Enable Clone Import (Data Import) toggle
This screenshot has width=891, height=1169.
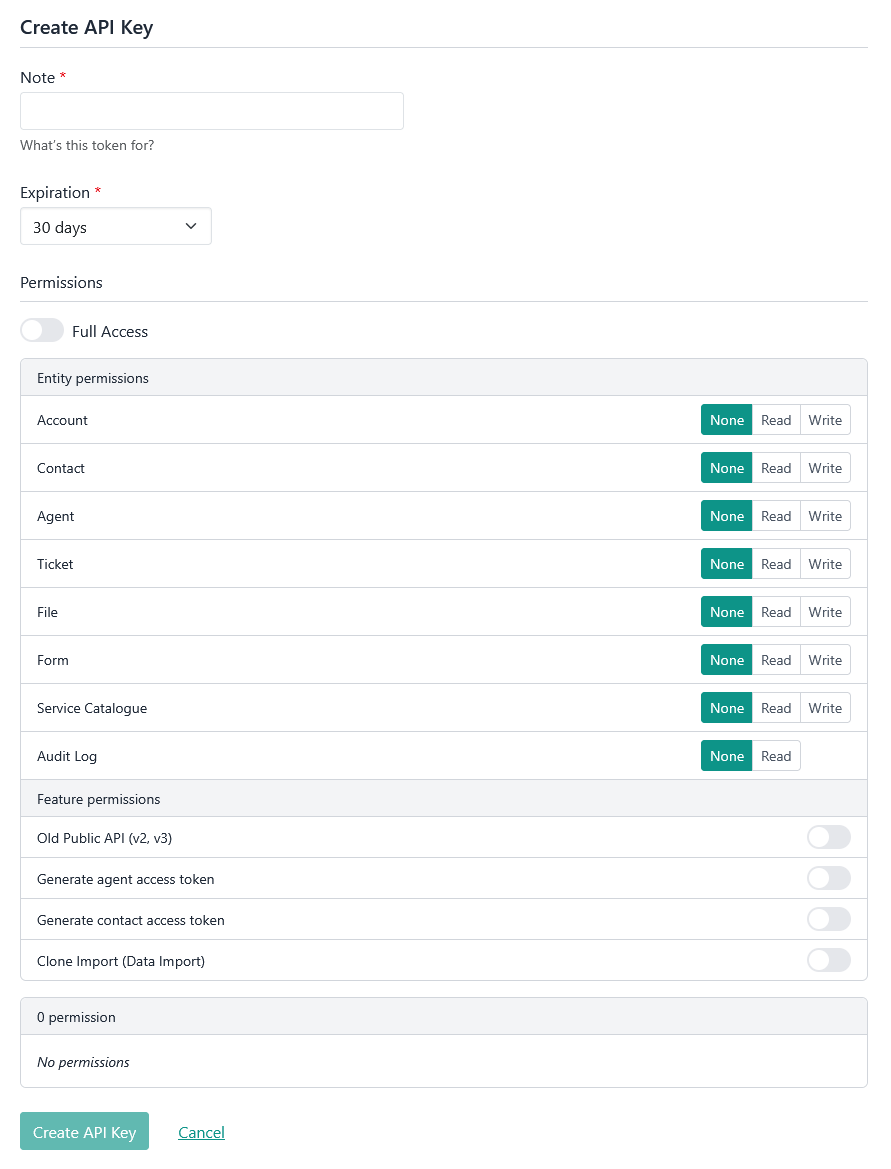point(828,961)
